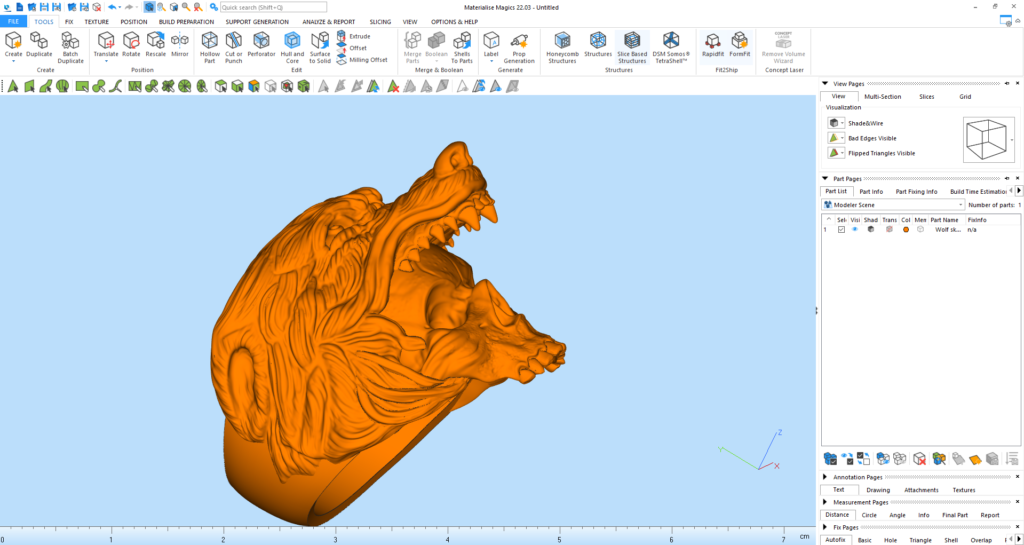This screenshot has width=1024, height=545.
Task: Launch the Rapidfit tool
Action: [712, 46]
